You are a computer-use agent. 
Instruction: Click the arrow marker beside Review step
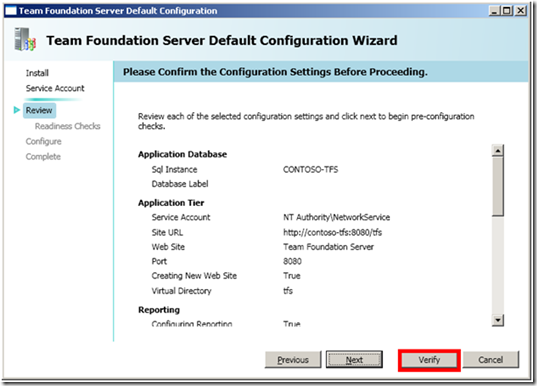tap(16, 110)
